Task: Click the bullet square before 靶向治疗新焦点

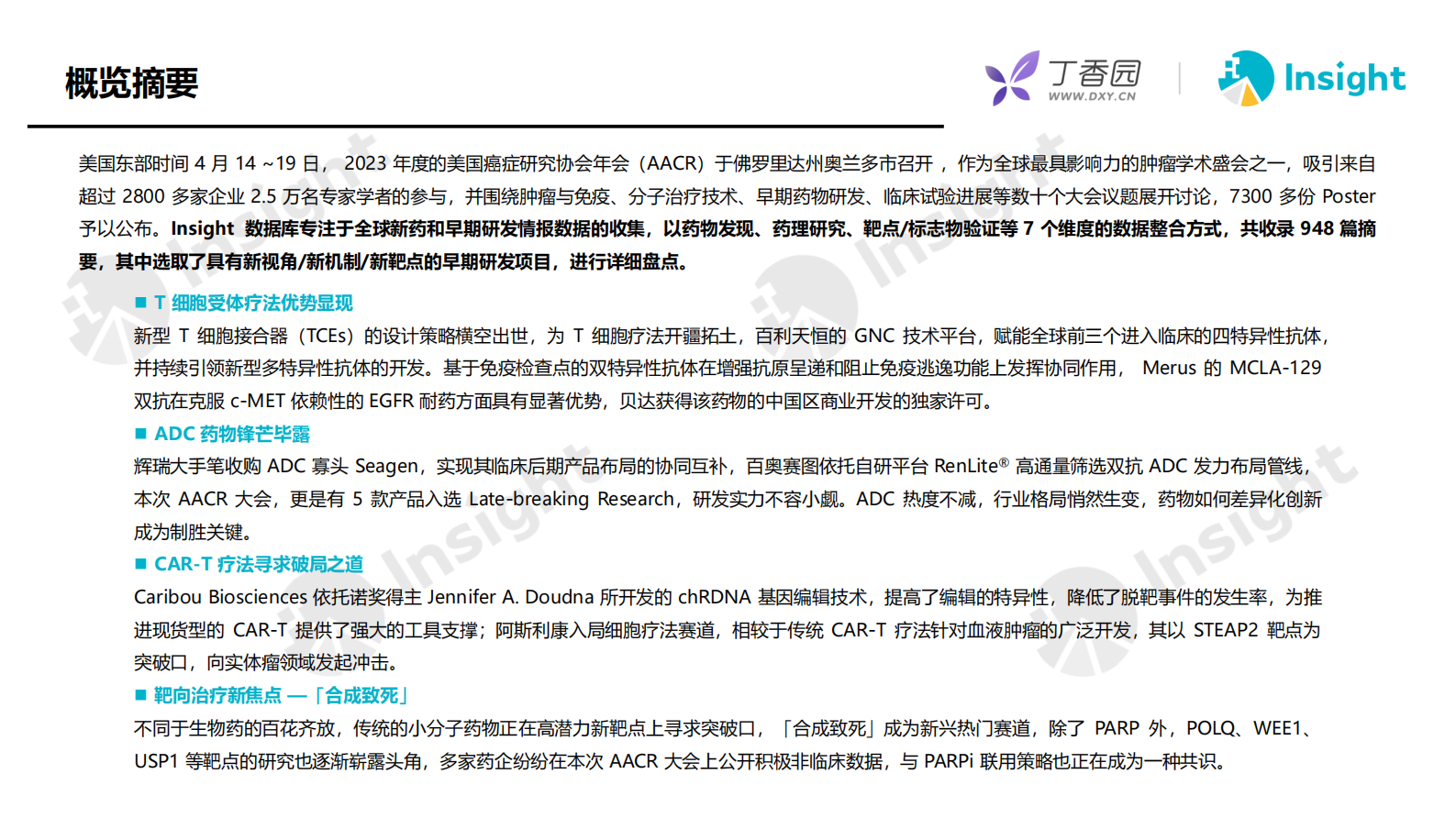Action: [x=140, y=695]
